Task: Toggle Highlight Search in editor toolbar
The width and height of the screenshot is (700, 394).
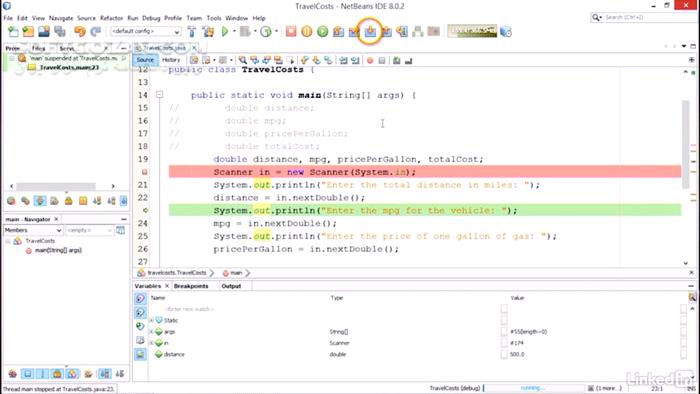Action: (278, 60)
